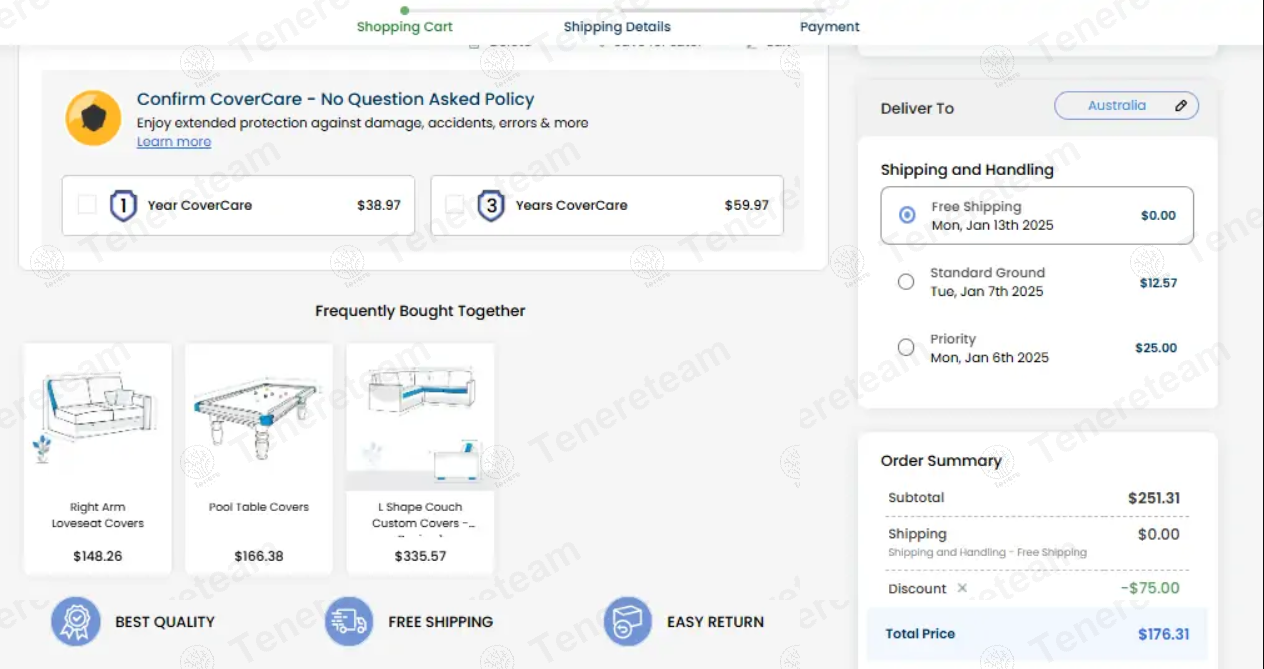Click the 1 Year CoverCare badge icon
Screen dimensions: 1264x669
123,206
